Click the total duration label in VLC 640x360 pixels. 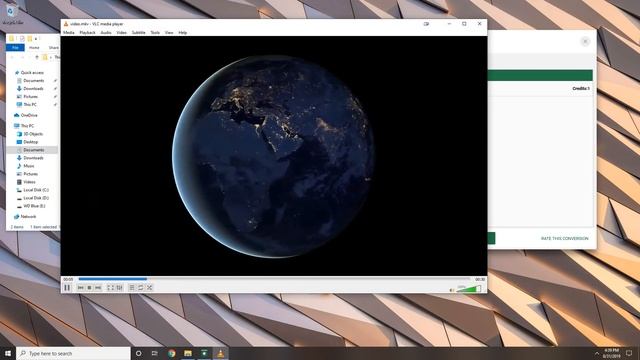coord(480,279)
